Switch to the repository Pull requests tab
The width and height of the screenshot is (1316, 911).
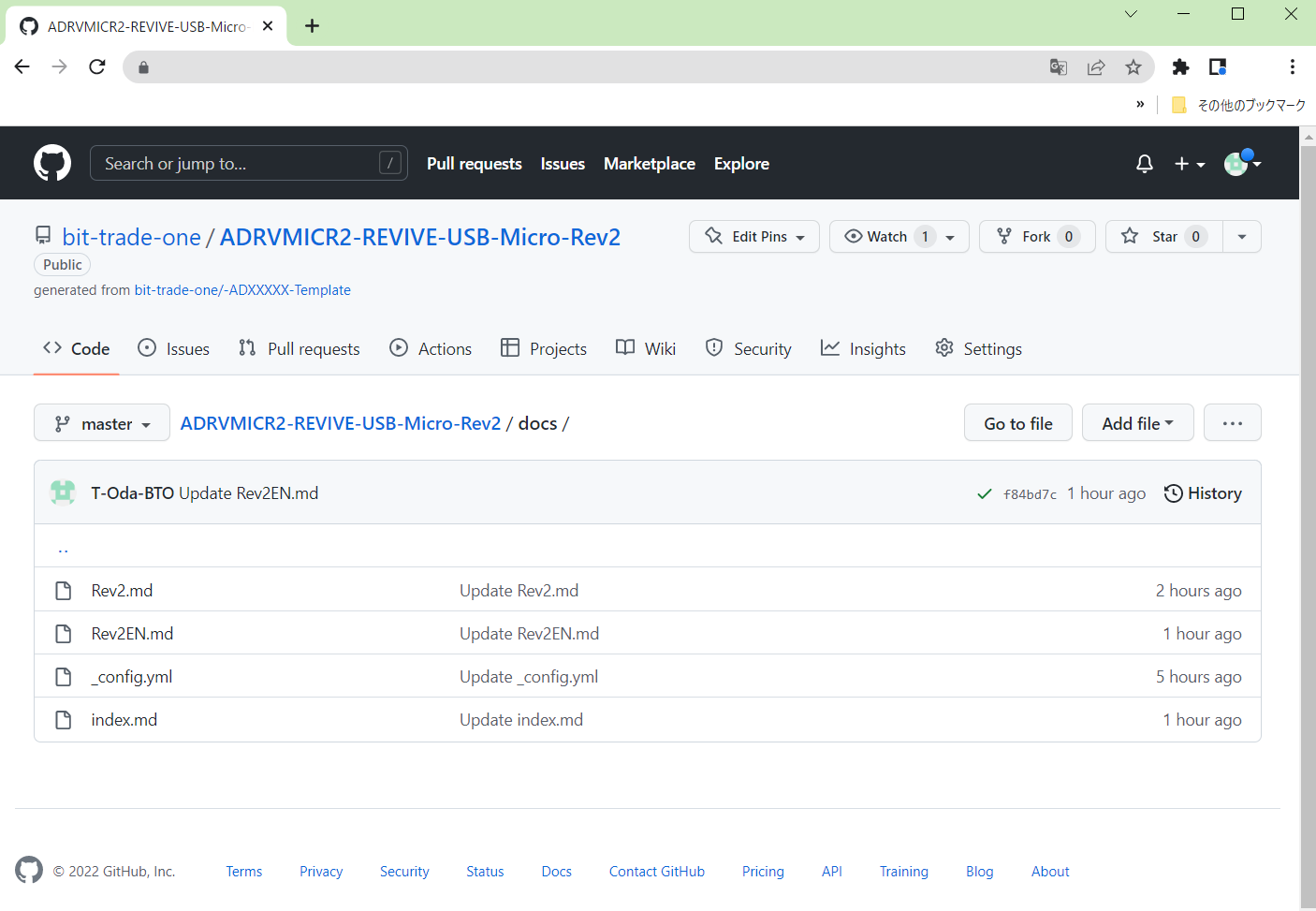coord(300,348)
